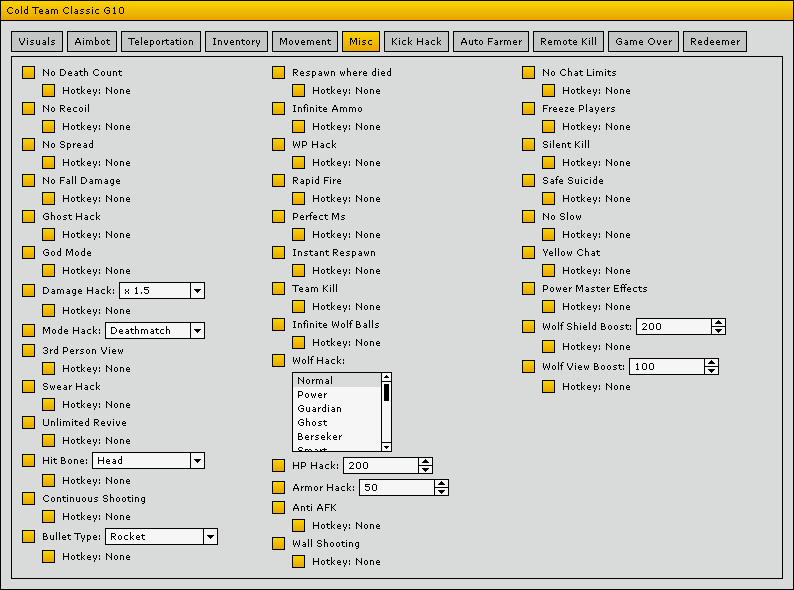
Task: Click the Wolf Shield Boost value field
Action: point(671,327)
